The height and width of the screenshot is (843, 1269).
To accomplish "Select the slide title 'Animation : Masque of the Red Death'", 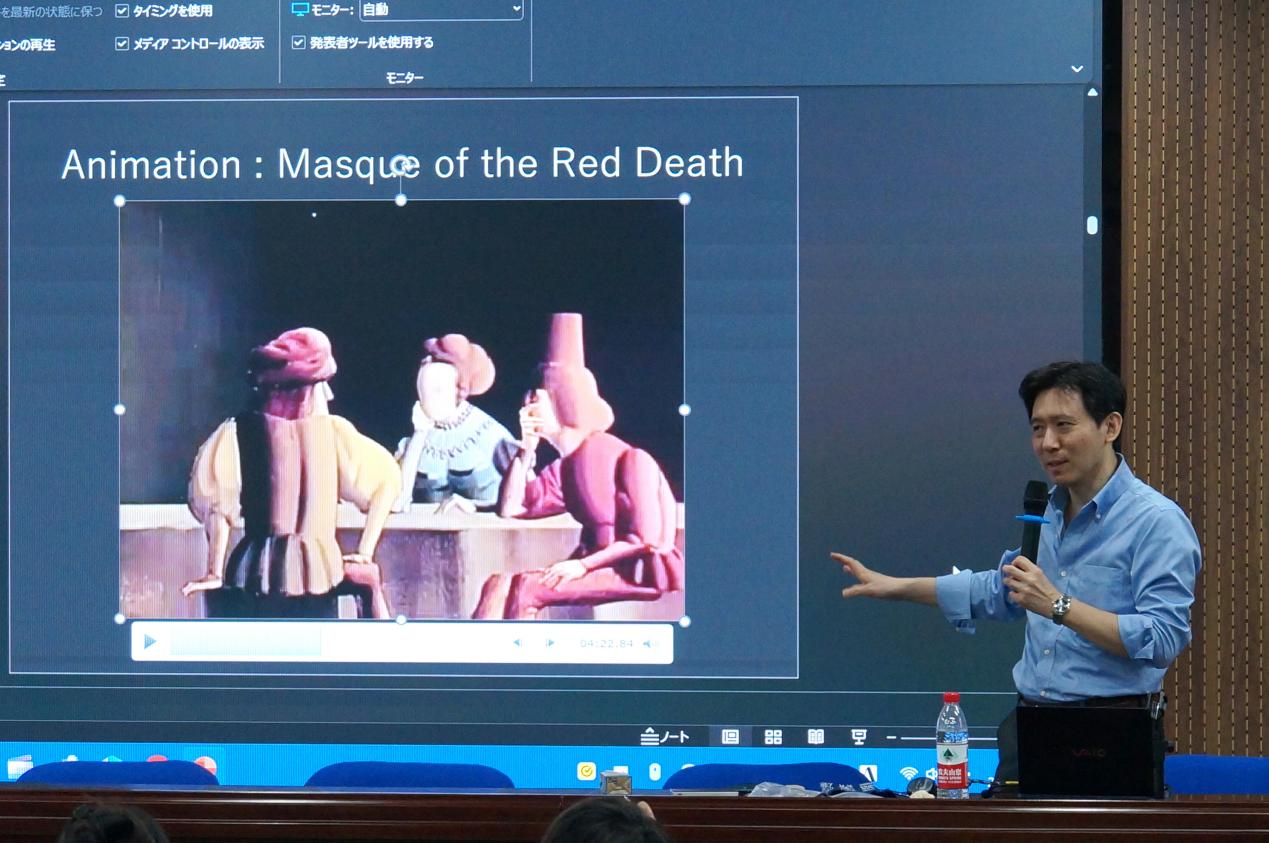I will coord(402,164).
